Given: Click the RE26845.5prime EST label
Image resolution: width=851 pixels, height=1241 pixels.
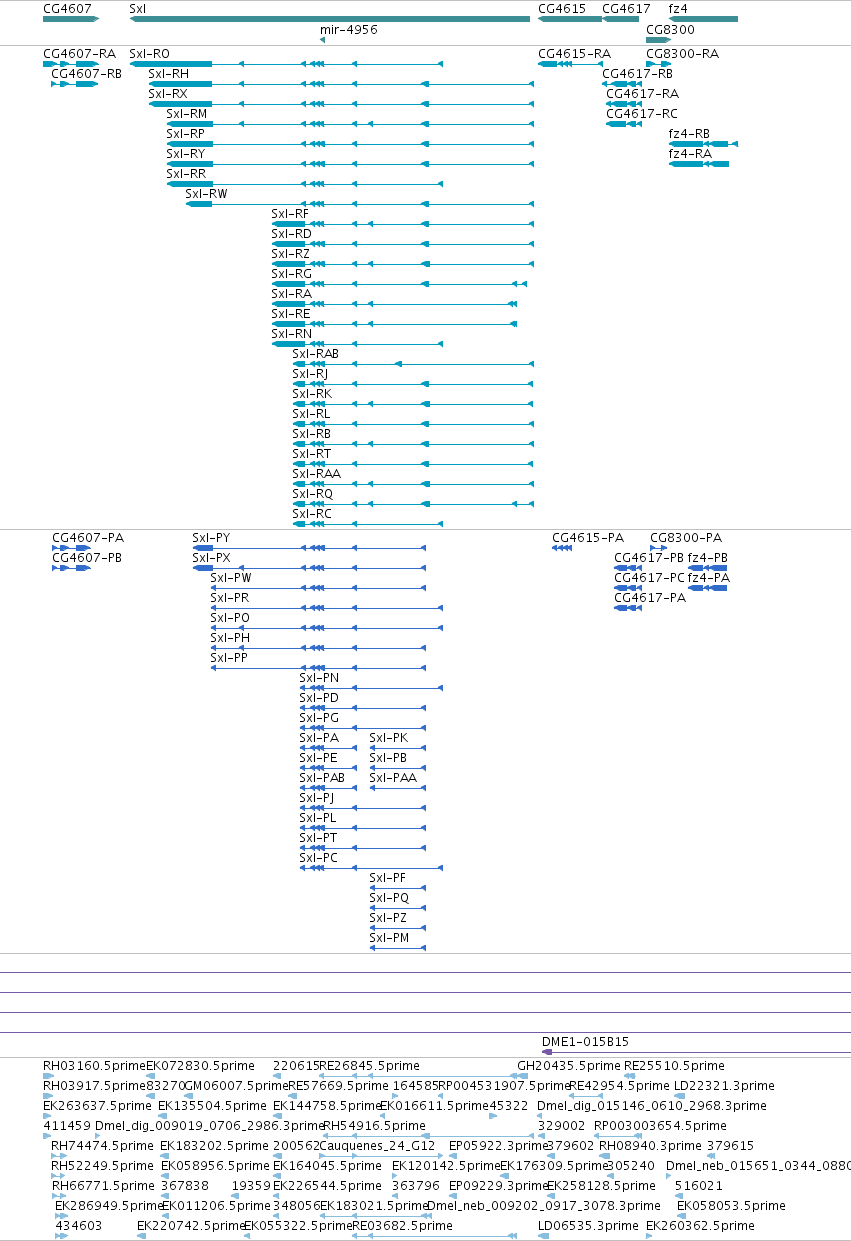Looking at the screenshot, I should tap(369, 1066).
